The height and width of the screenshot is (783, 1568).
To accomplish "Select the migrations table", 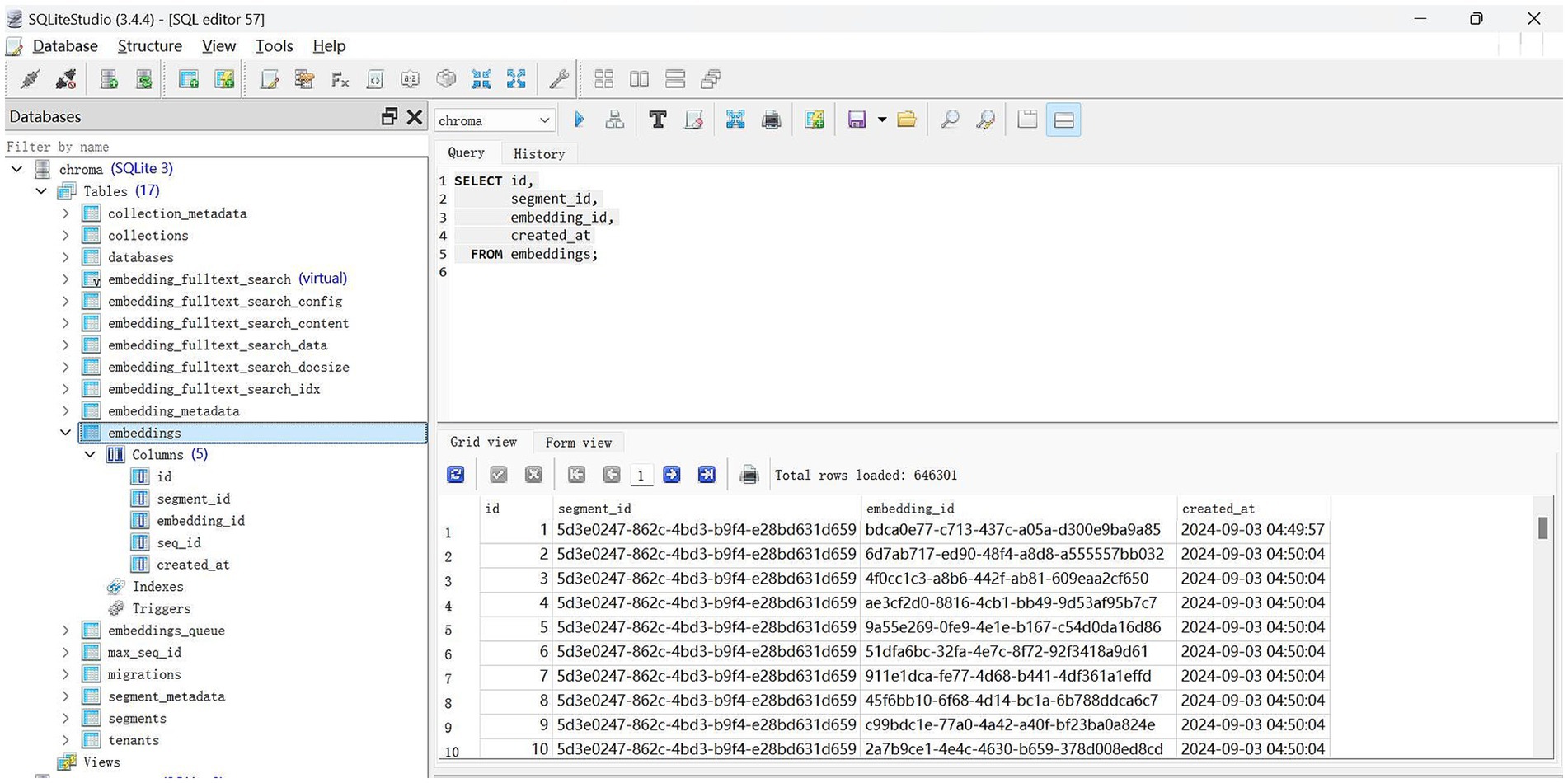I will [144, 674].
